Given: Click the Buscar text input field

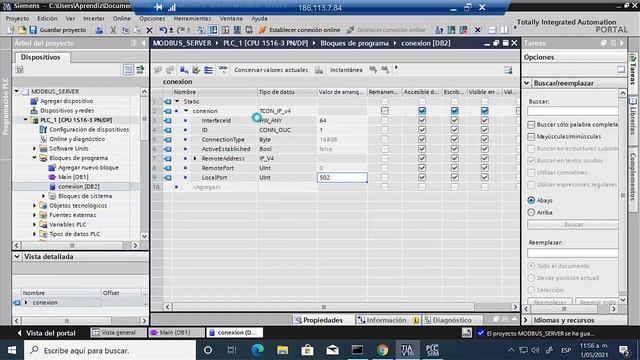Looking at the screenshot, I should coord(573,111).
